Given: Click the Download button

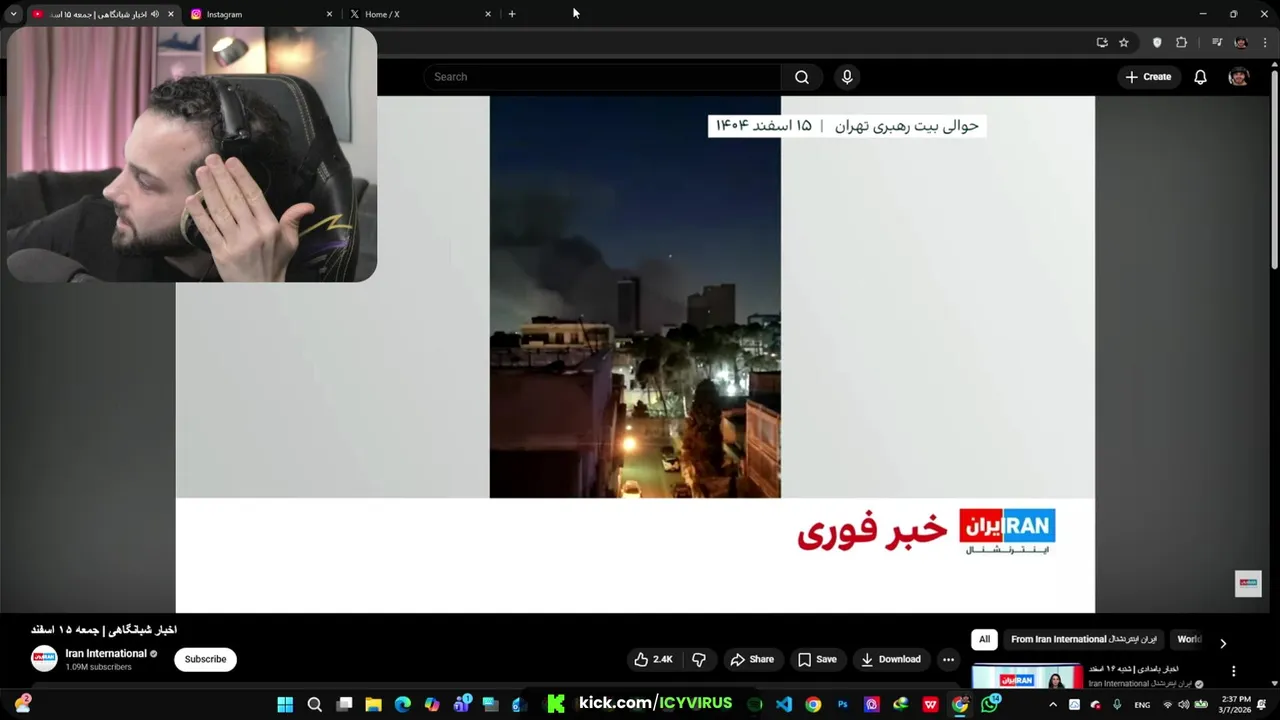Looking at the screenshot, I should pos(891,659).
